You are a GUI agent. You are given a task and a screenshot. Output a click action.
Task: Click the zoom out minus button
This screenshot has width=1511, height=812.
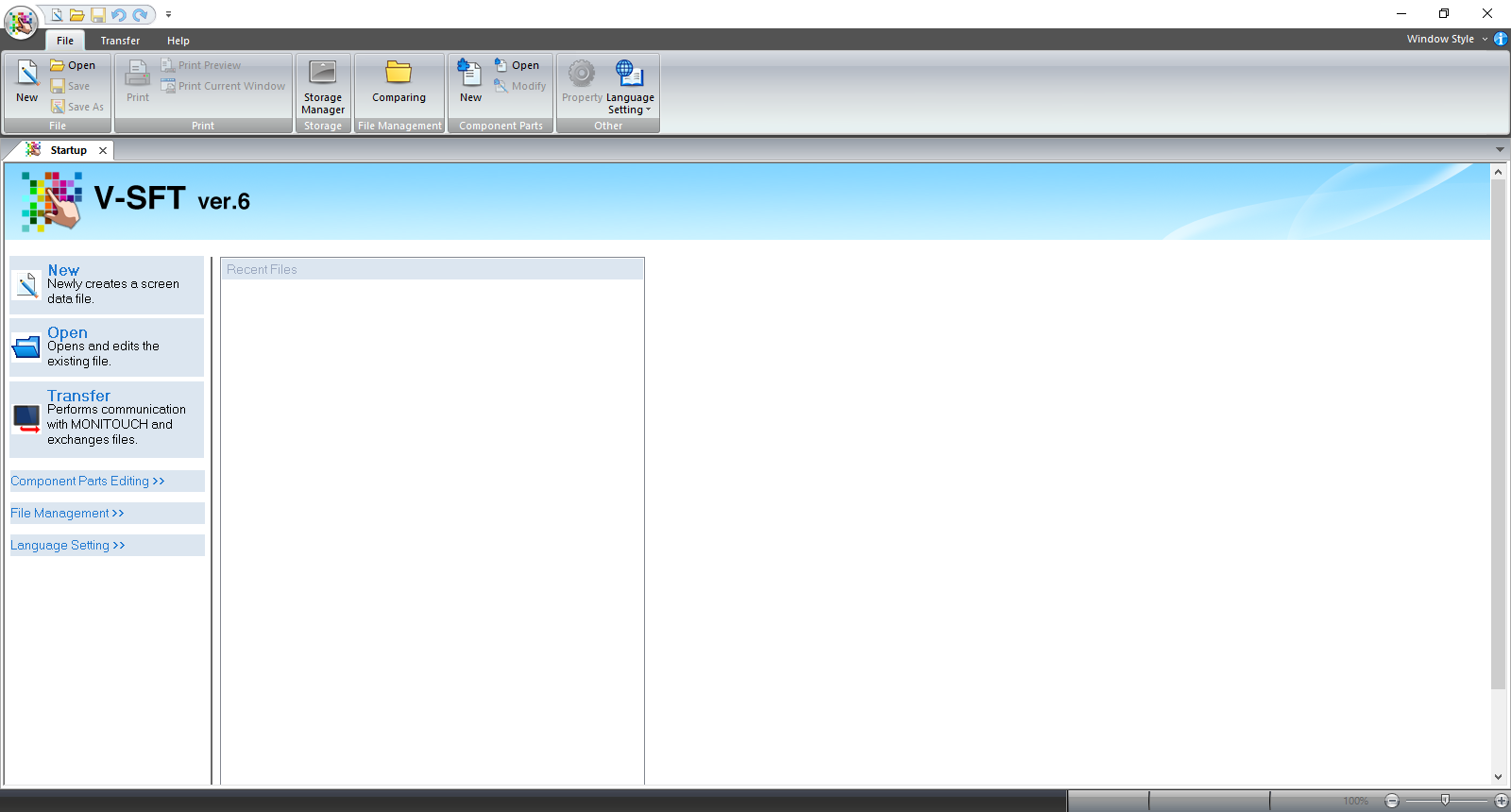[x=1392, y=801]
